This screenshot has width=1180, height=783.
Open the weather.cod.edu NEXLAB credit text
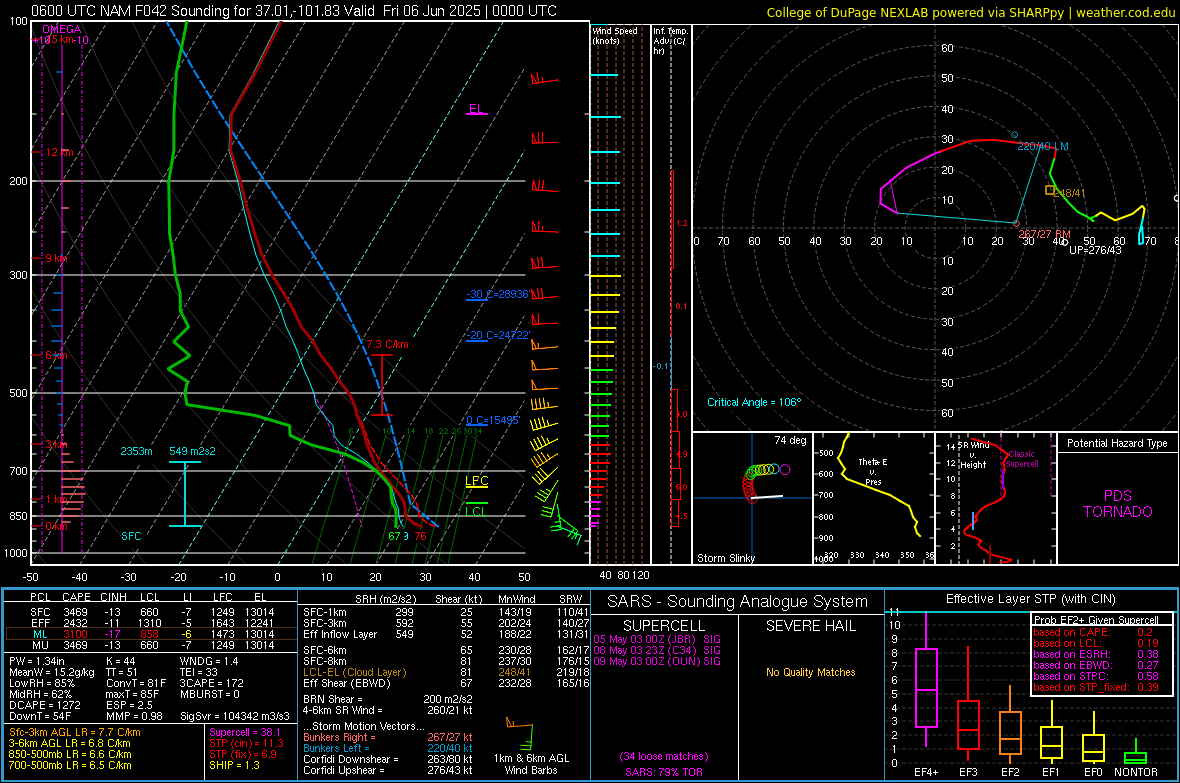point(970,12)
